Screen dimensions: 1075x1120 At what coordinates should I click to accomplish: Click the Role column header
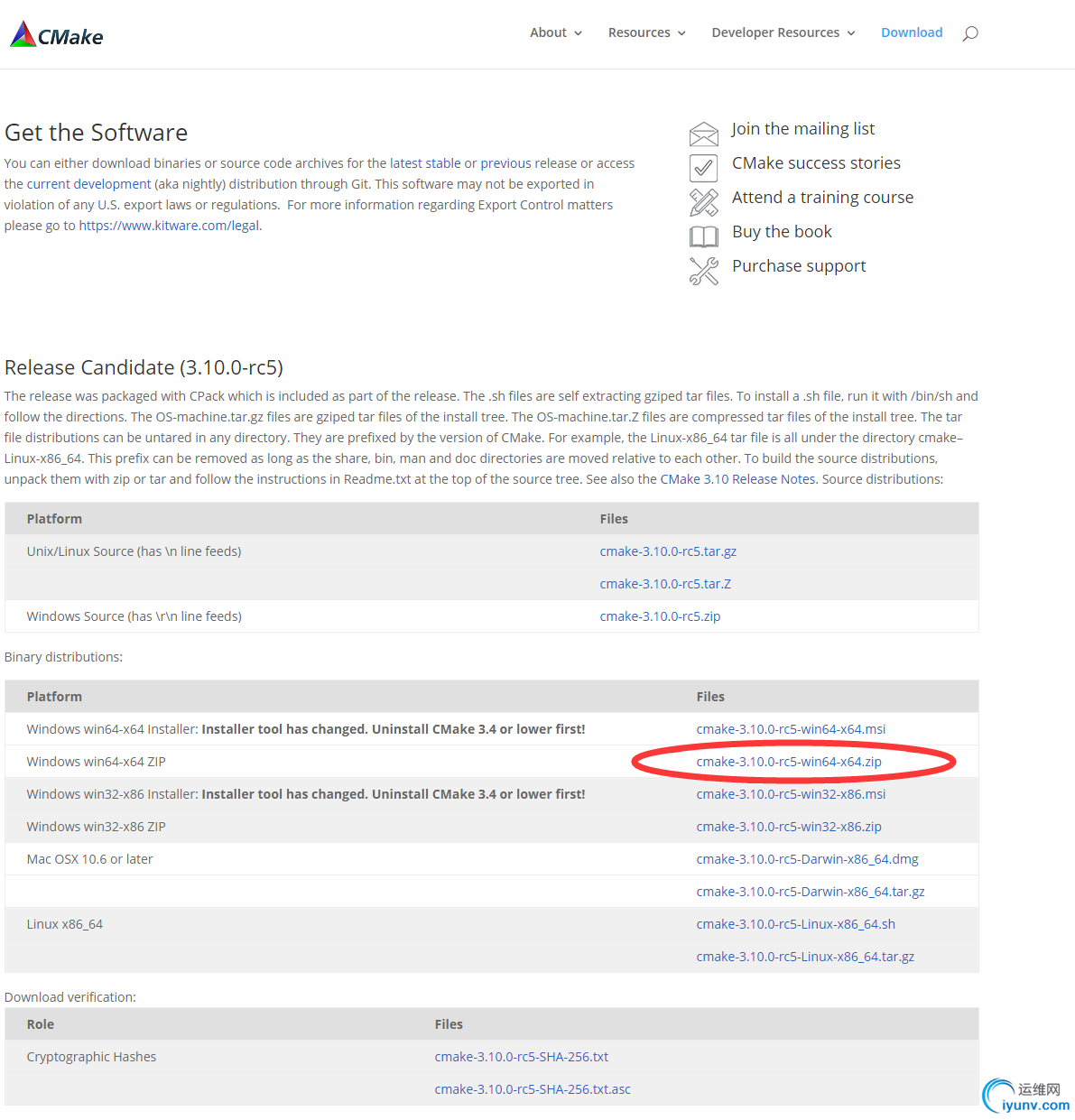coord(41,1024)
